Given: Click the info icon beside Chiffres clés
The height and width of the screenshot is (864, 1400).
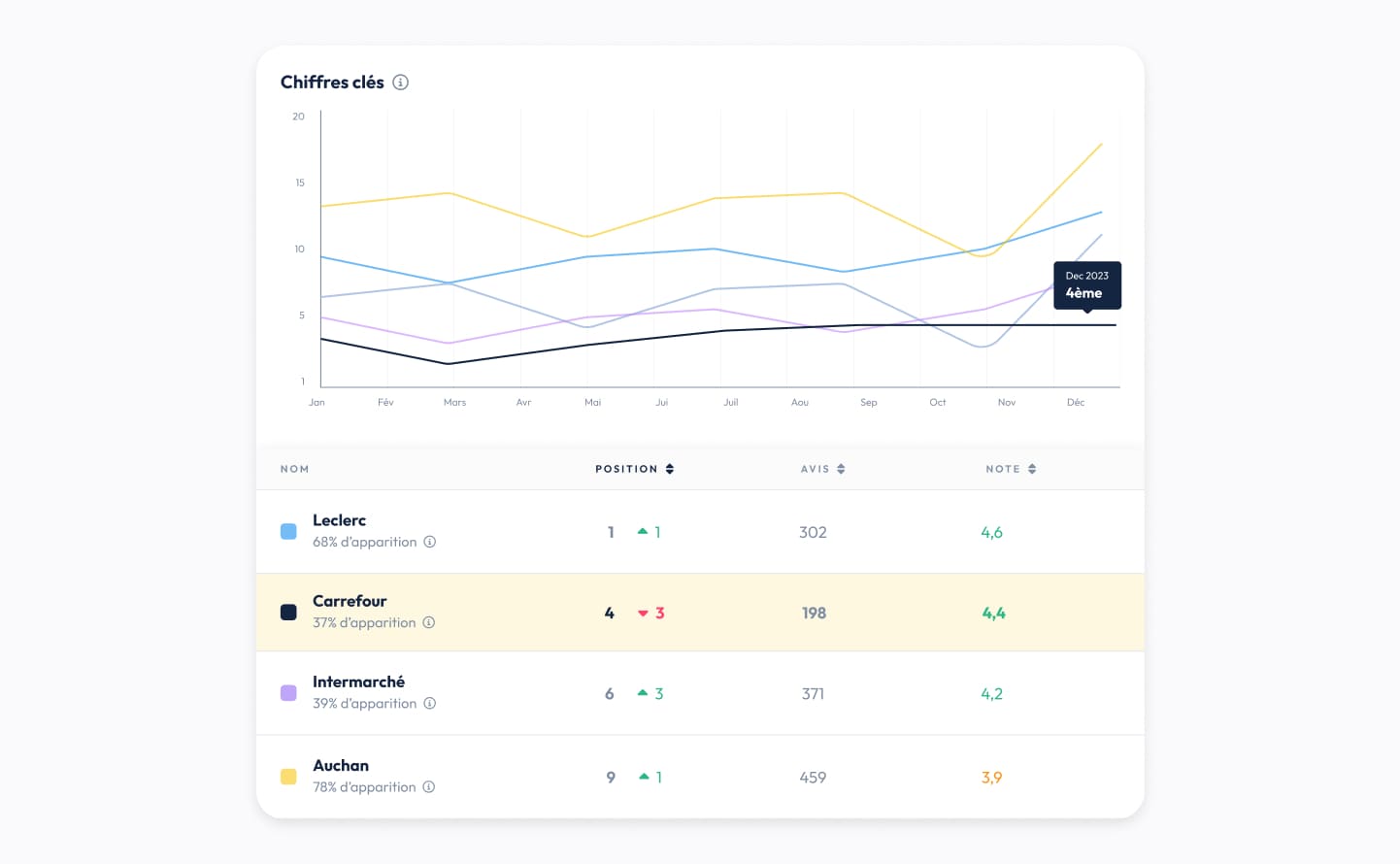Looking at the screenshot, I should [x=400, y=83].
